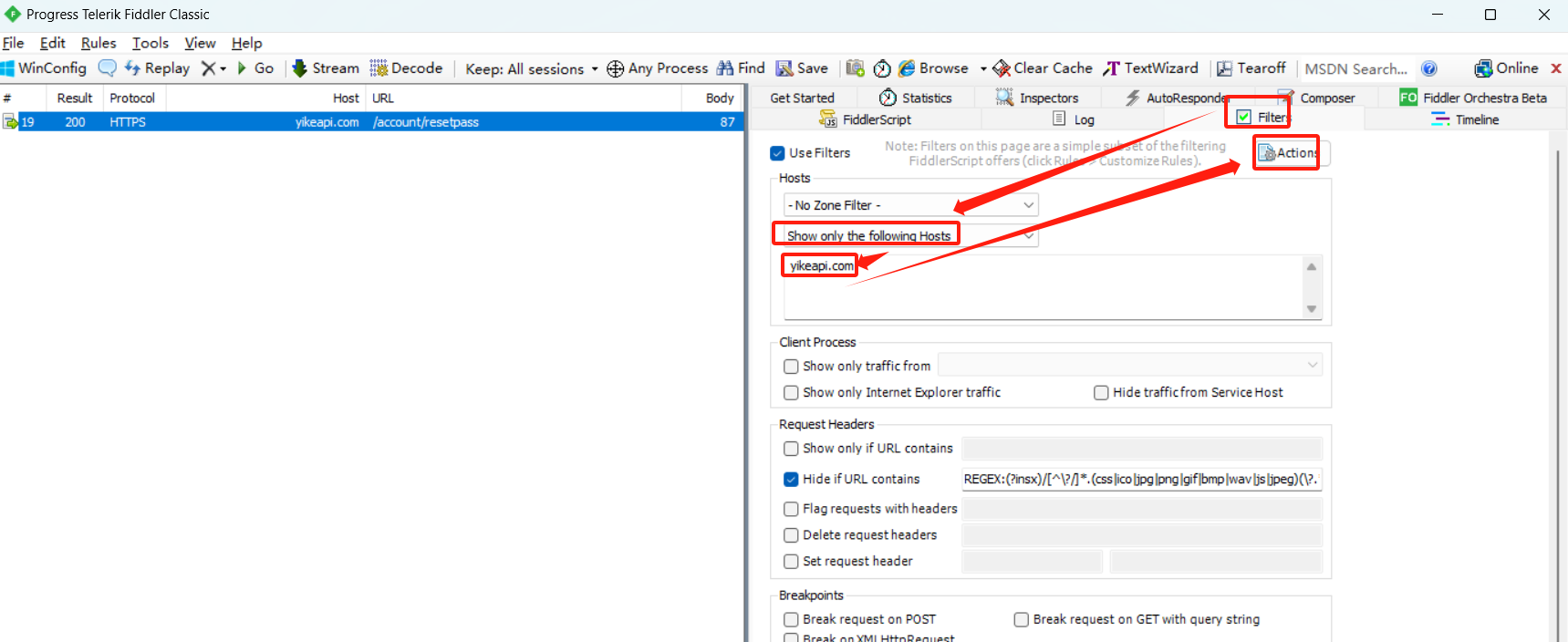
Task: Enable Show only traffic from checkbox
Action: [791, 367]
